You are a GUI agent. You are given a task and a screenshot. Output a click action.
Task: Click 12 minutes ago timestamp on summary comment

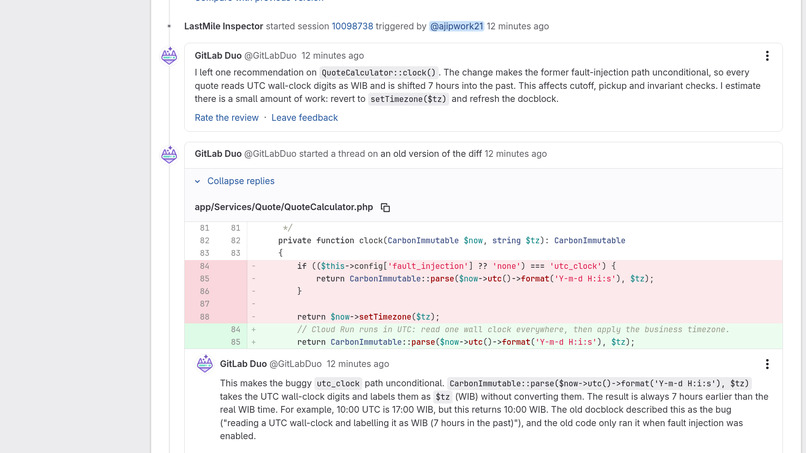pyautogui.click(x=333, y=56)
